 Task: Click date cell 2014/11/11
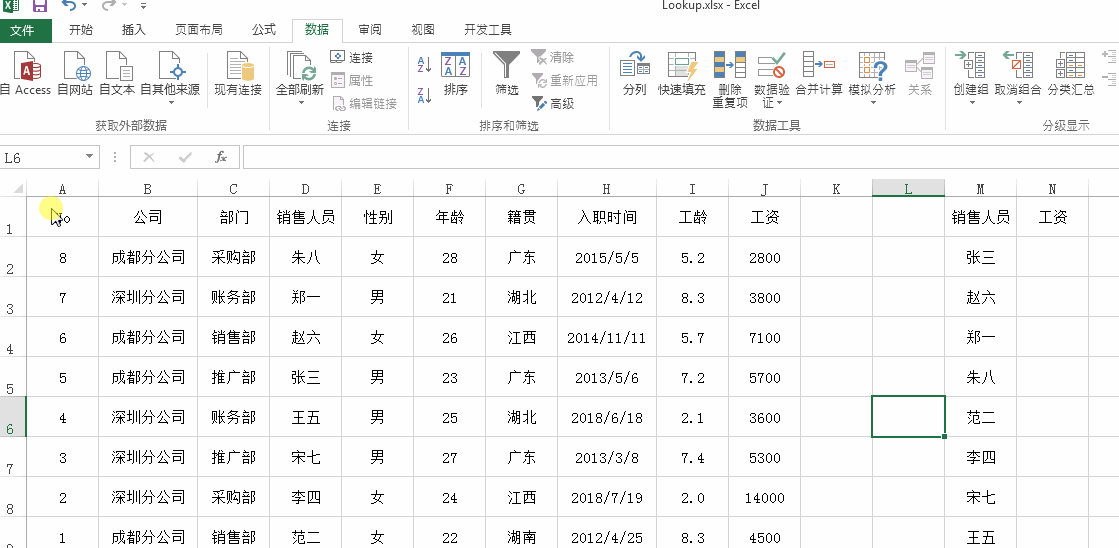click(606, 338)
